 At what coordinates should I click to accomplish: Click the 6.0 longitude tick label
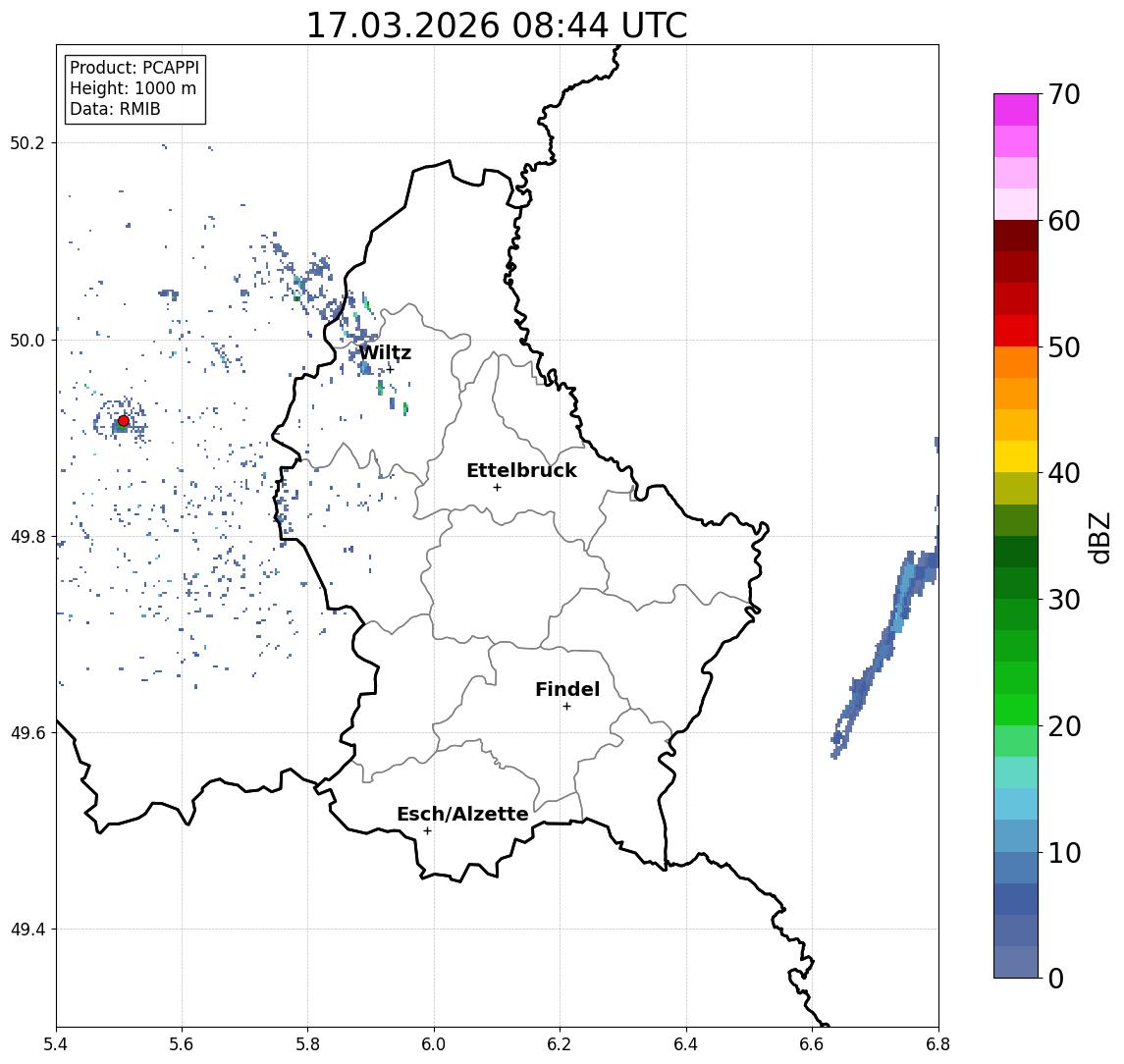[434, 1044]
